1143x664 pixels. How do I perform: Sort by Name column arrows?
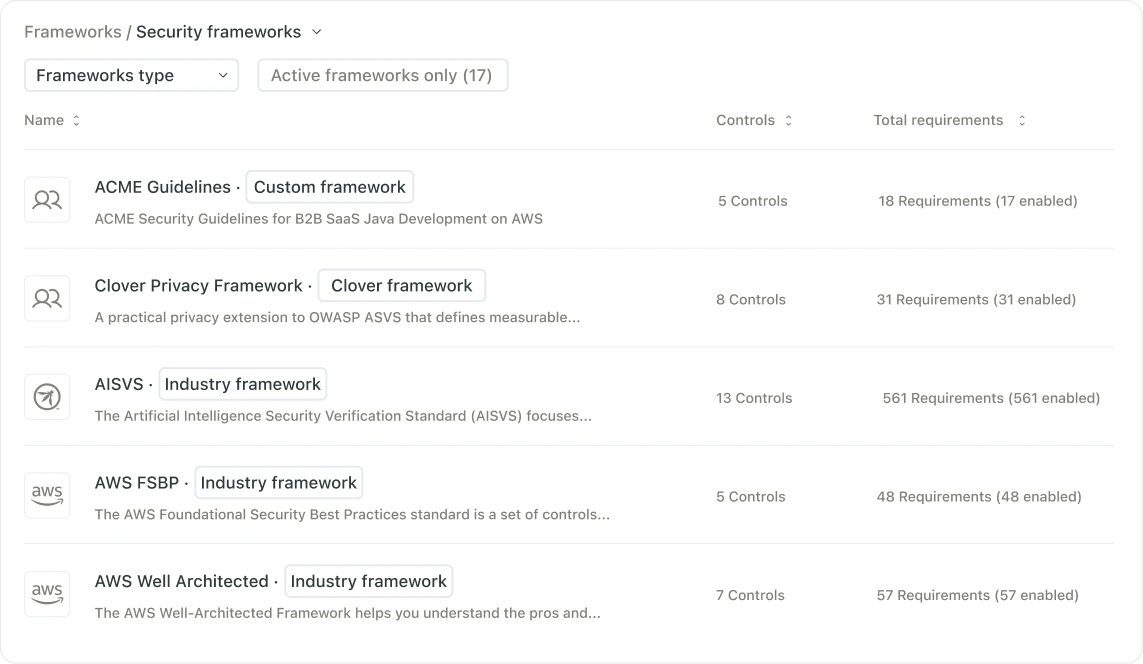(76, 120)
